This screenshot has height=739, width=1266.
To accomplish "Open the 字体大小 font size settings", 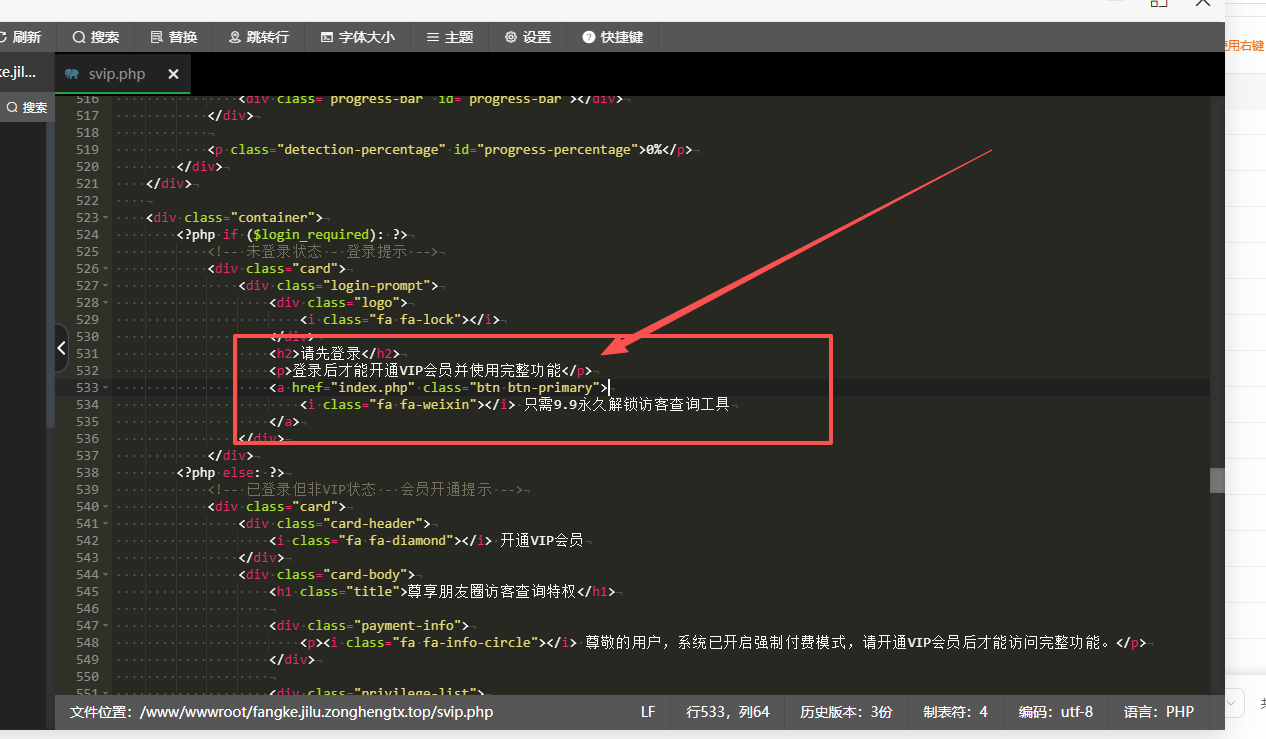I will click(x=356, y=36).
